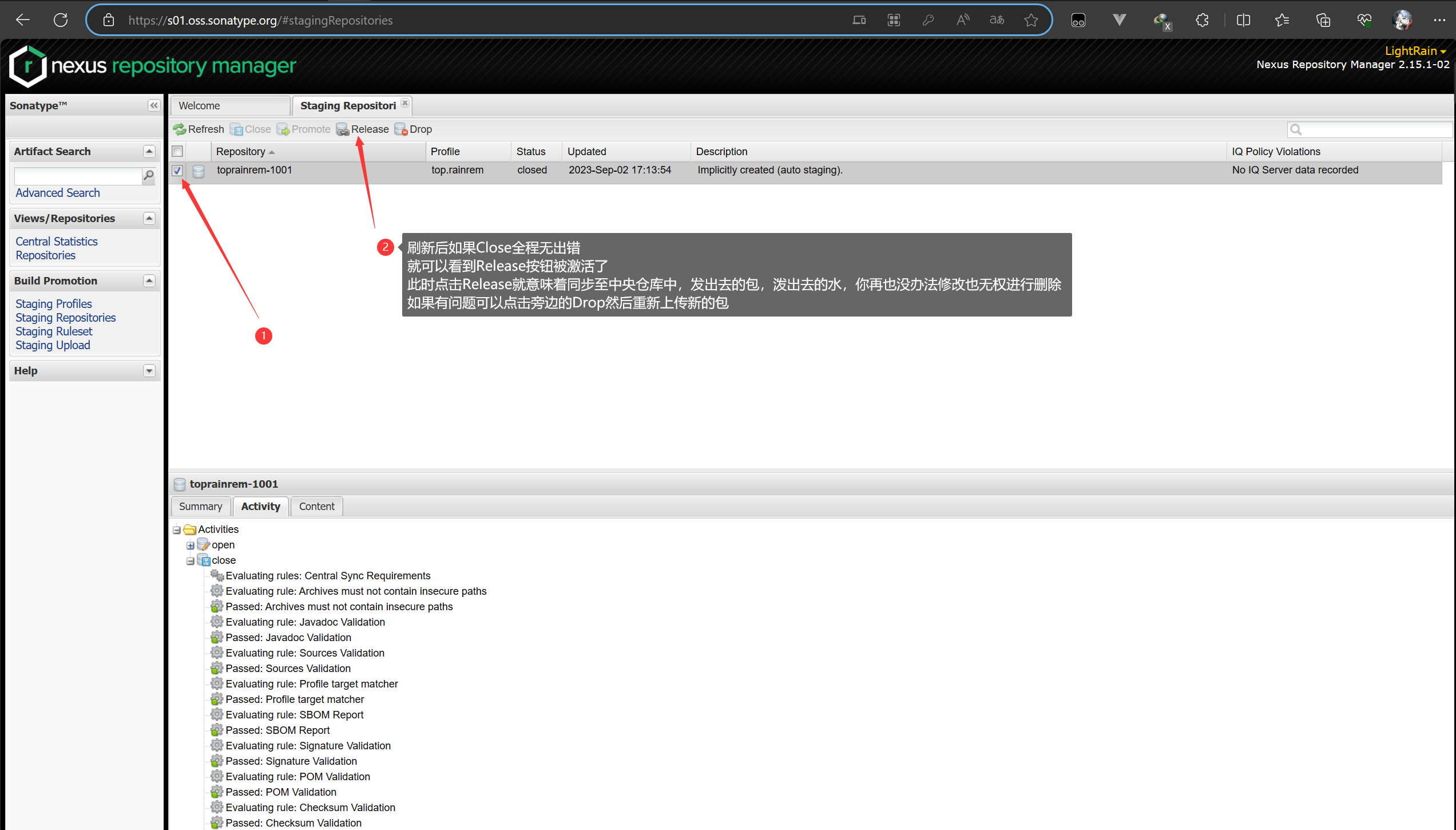Collapse the Sonatype sidebar panel

(x=153, y=105)
